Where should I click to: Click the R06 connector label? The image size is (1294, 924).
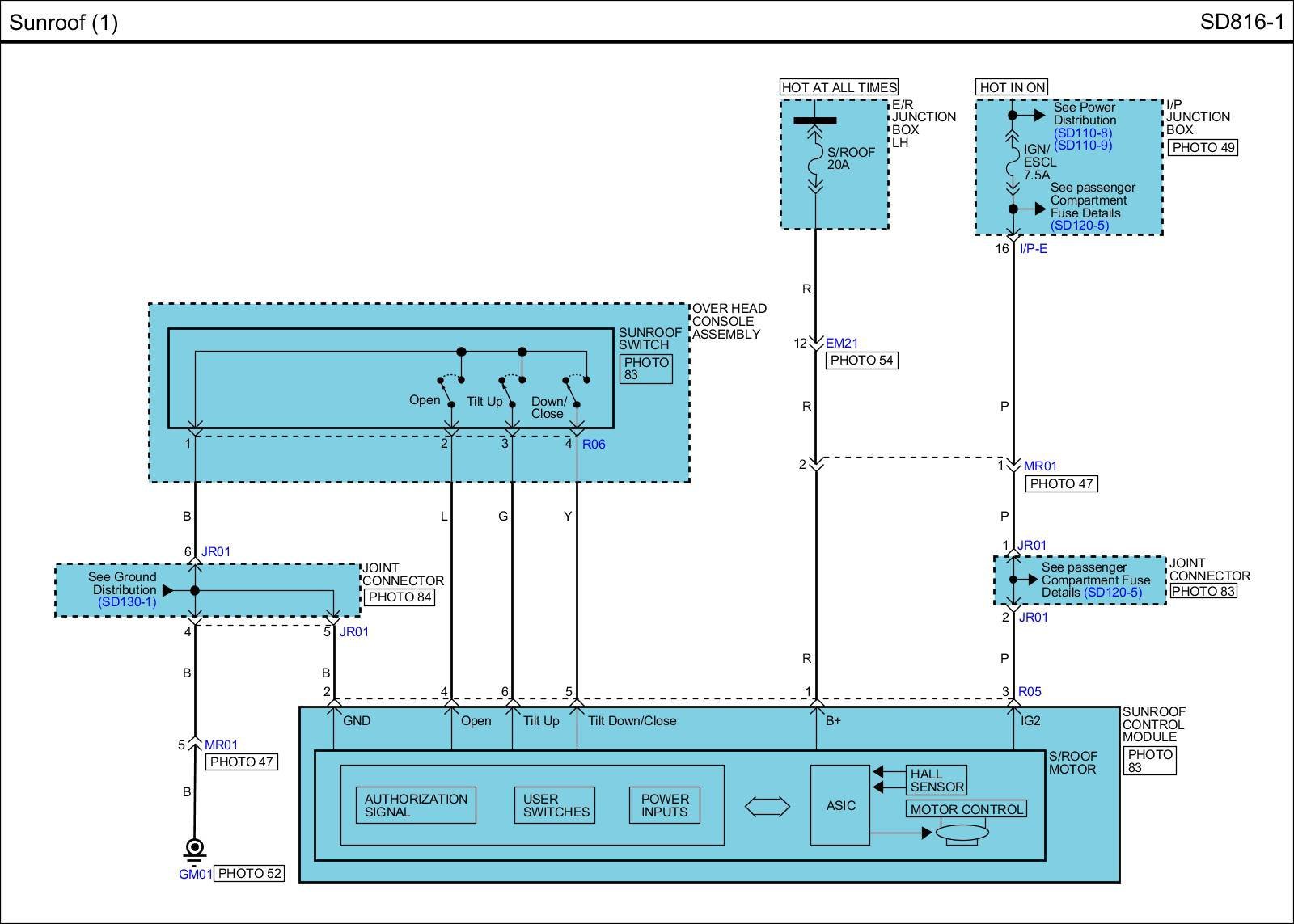(x=594, y=444)
